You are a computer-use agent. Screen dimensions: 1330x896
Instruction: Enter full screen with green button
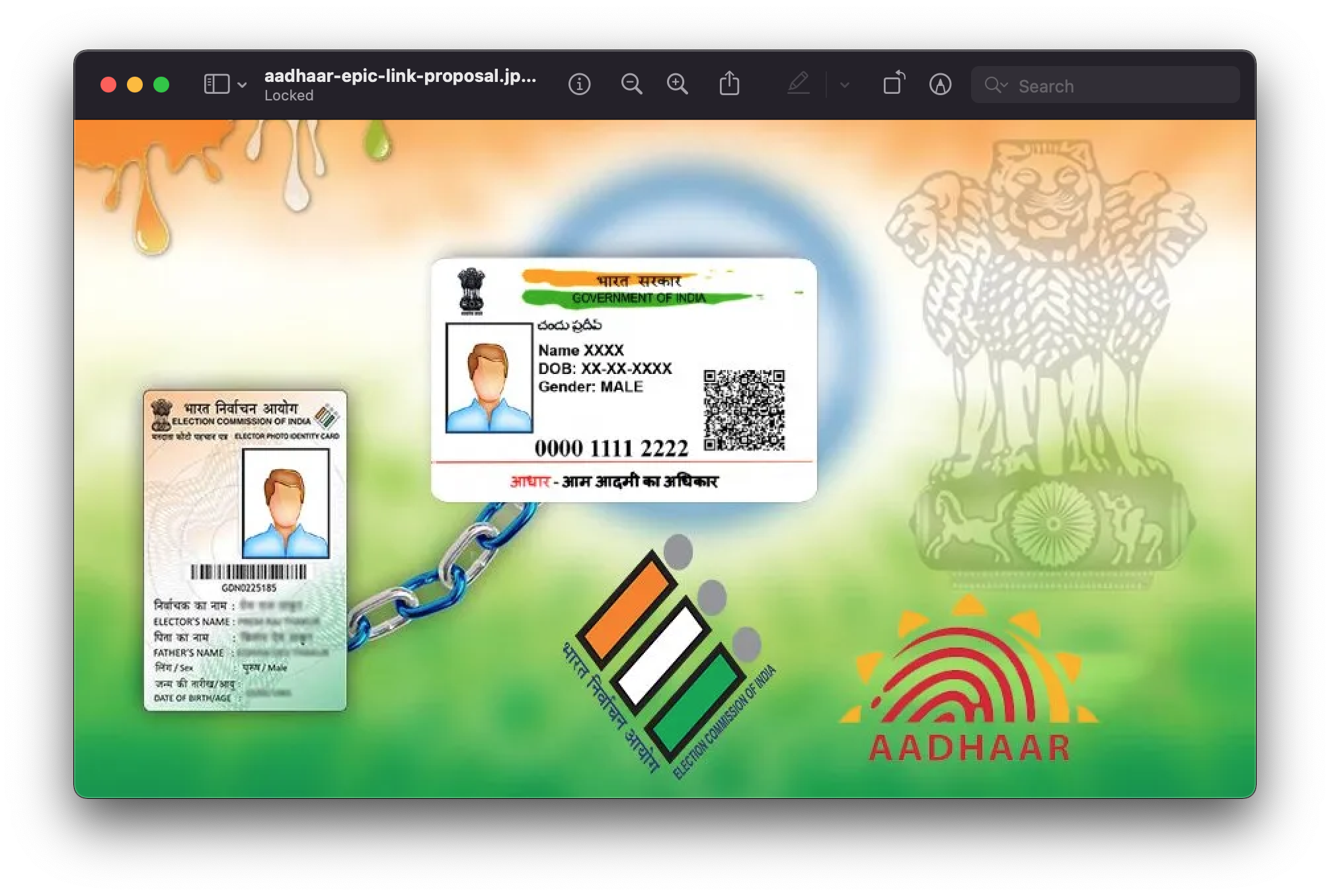[x=161, y=85]
